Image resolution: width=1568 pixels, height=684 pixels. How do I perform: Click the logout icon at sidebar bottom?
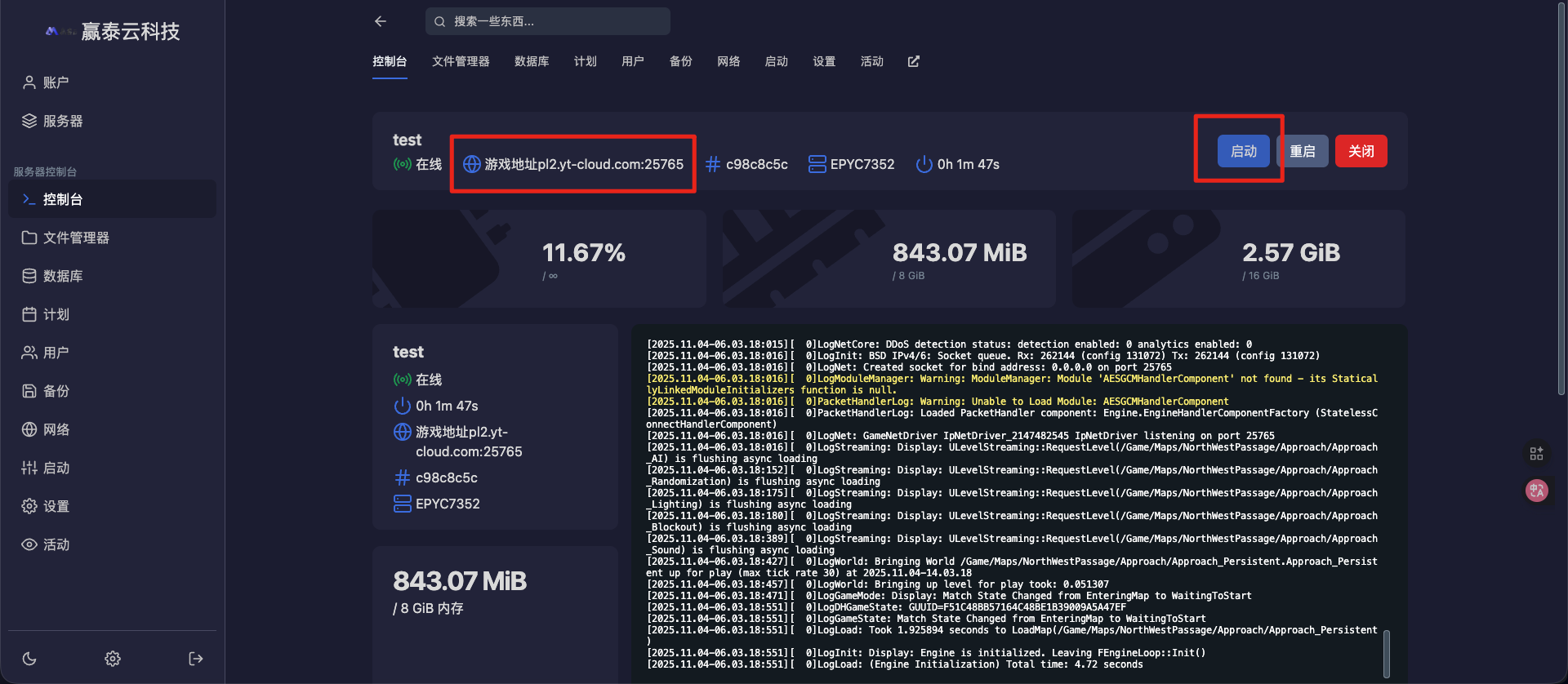[x=196, y=659]
